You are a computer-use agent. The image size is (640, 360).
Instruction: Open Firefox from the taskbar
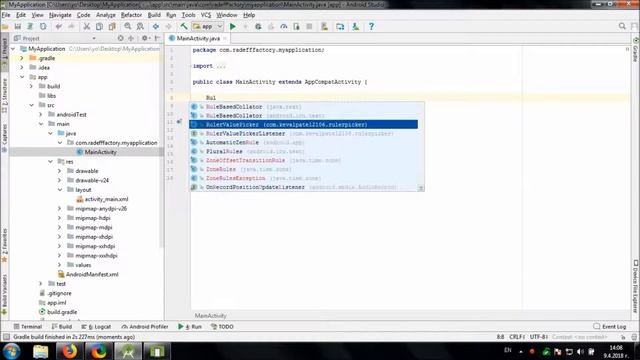click(69, 351)
